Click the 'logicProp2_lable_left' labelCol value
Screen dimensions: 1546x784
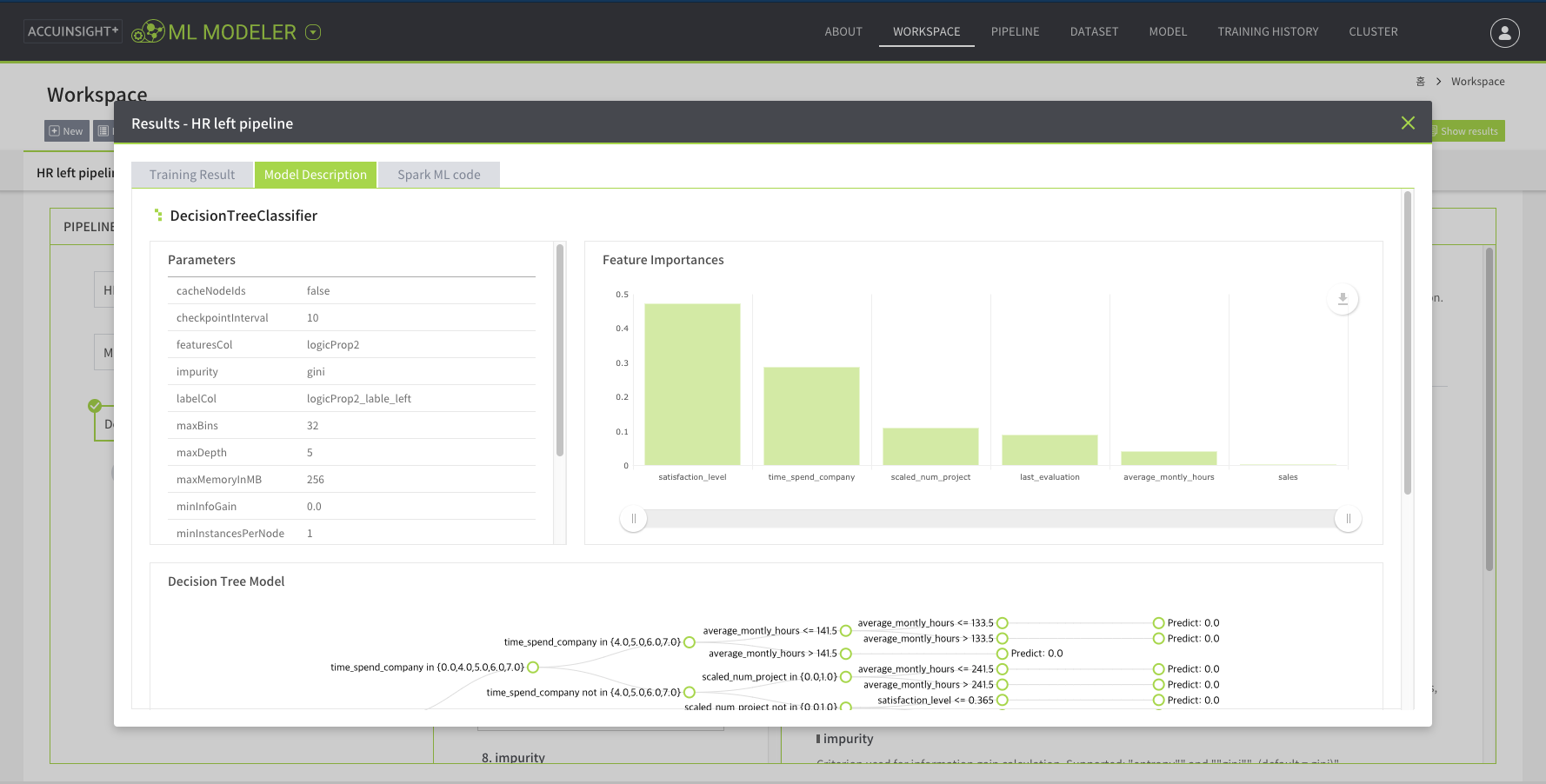(359, 399)
